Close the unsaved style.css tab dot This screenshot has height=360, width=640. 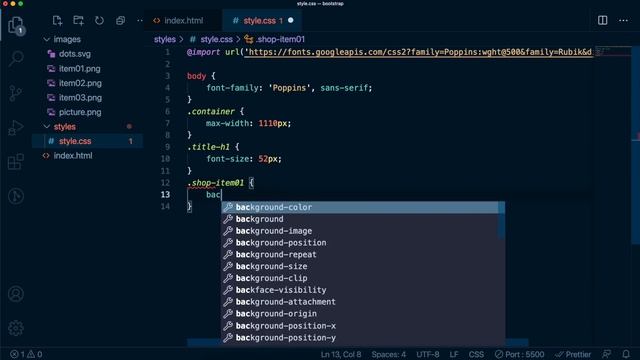(x=291, y=20)
